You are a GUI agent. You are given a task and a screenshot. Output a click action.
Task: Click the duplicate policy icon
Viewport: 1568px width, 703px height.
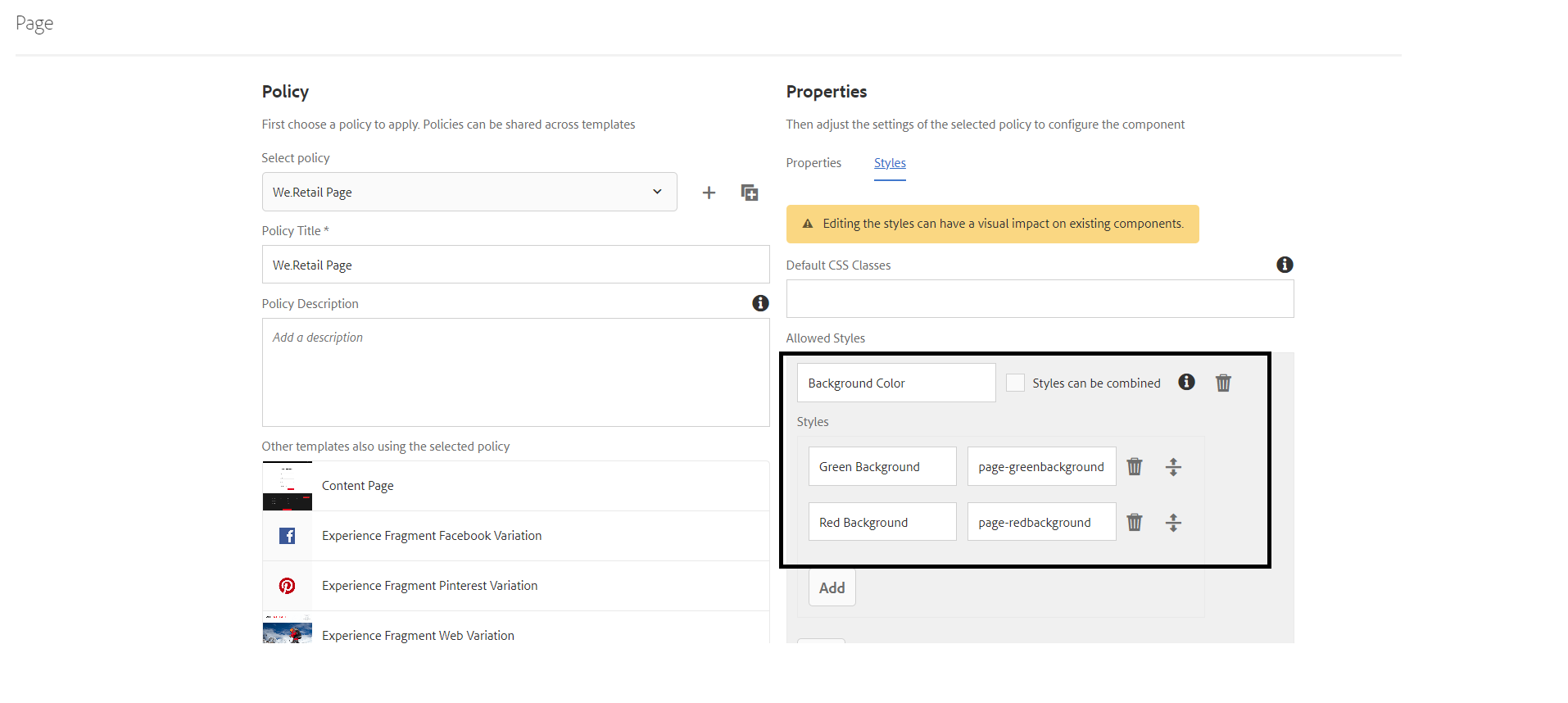(750, 193)
